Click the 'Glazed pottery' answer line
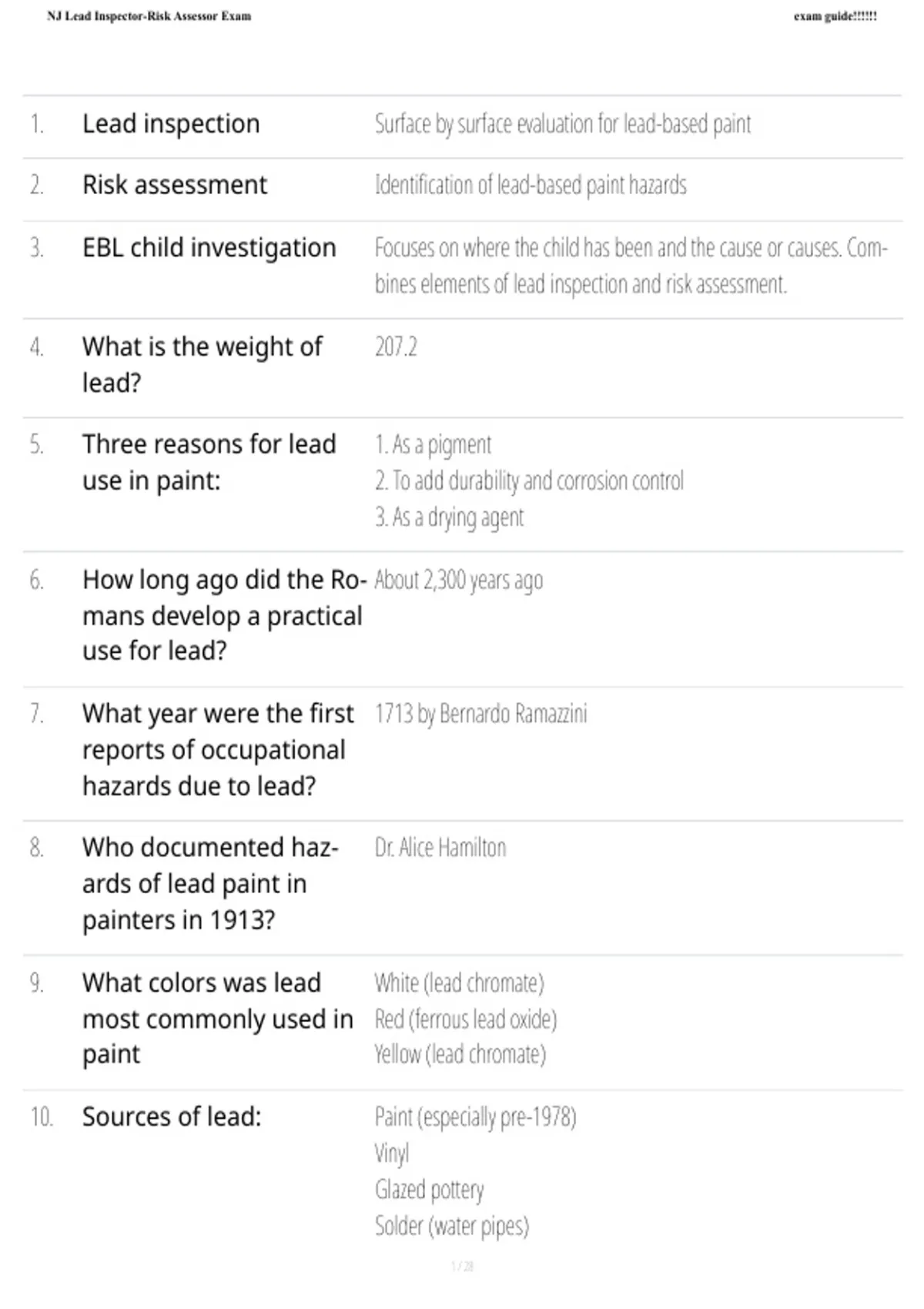The width and height of the screenshot is (924, 1309). pos(430,1190)
